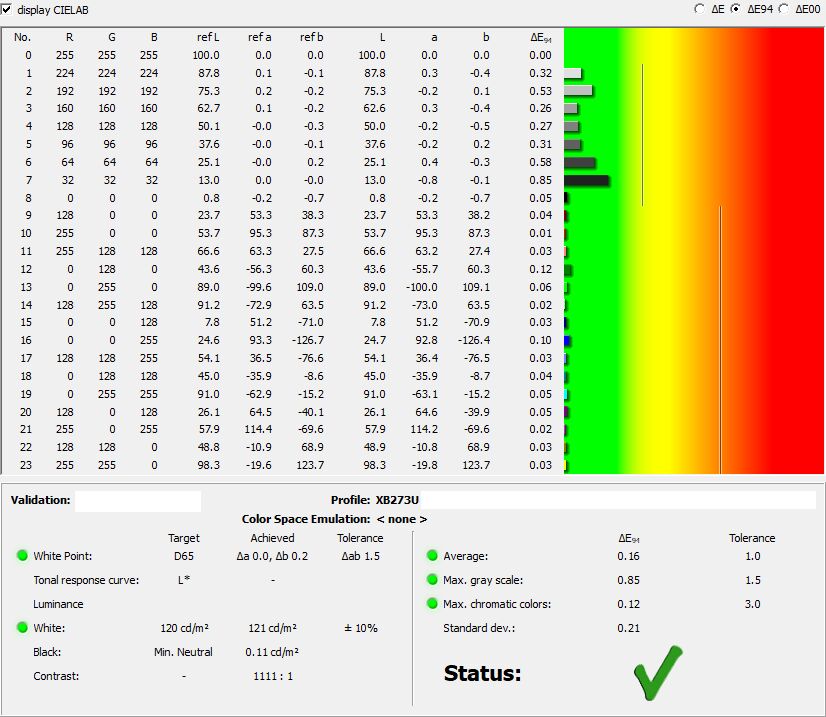This screenshot has height=717, width=826.
Task: Click the 'Contrast:' label
Action: pyautogui.click(x=56, y=676)
